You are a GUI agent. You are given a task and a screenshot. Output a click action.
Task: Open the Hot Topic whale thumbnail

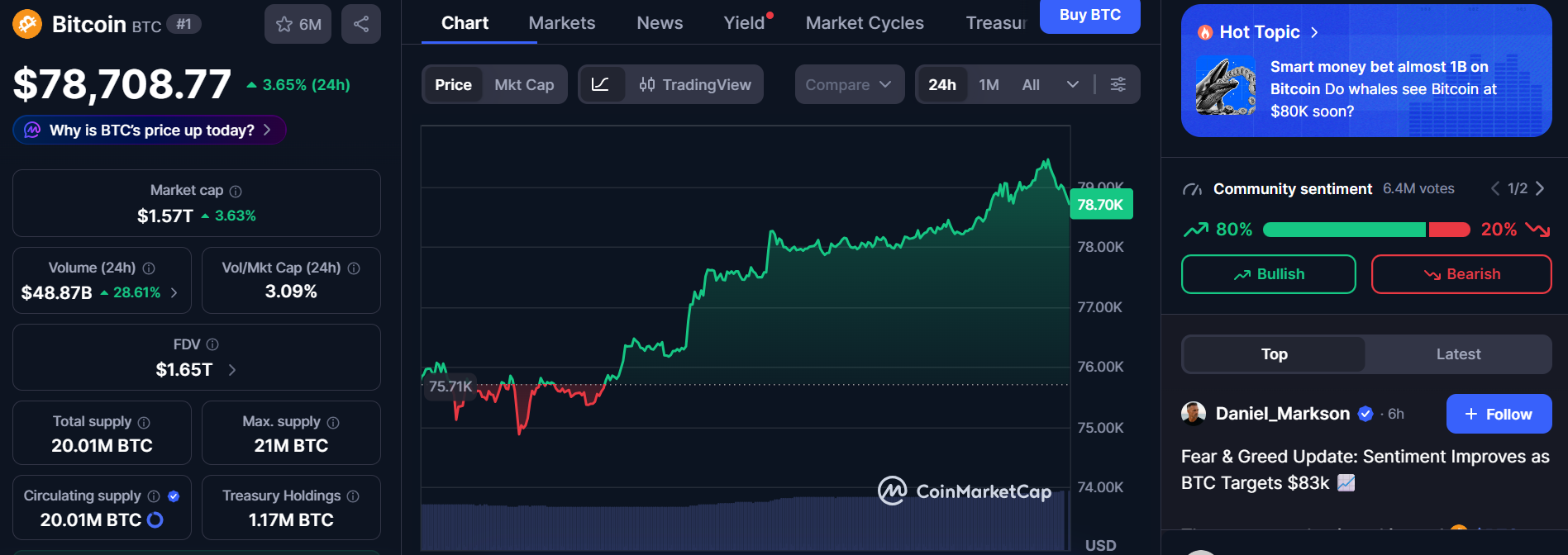[1225, 87]
